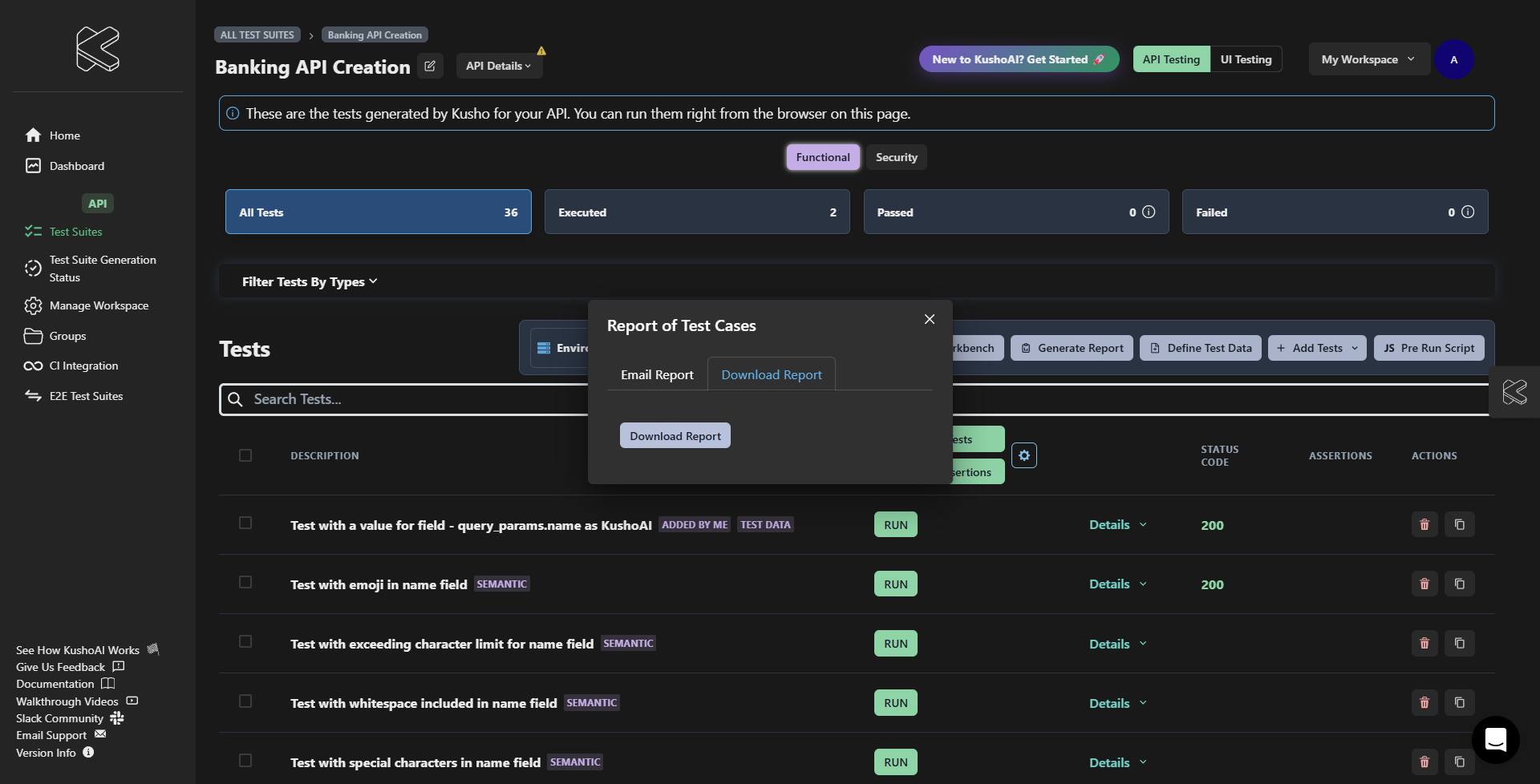Delete the KushoAI query_params test
This screenshot has height=784, width=1540.
tap(1424, 524)
